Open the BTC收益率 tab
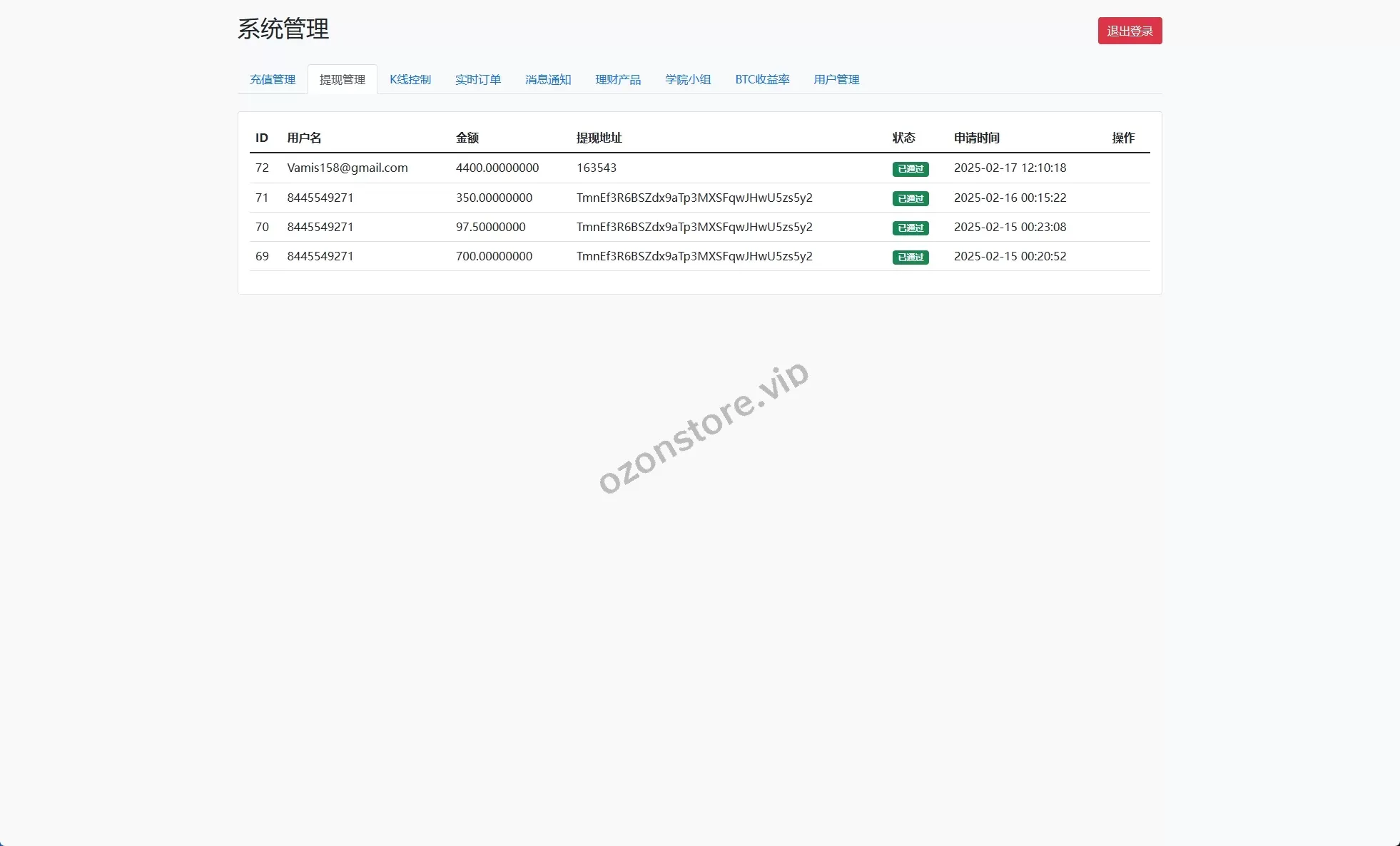The width and height of the screenshot is (1400, 846). [x=761, y=79]
